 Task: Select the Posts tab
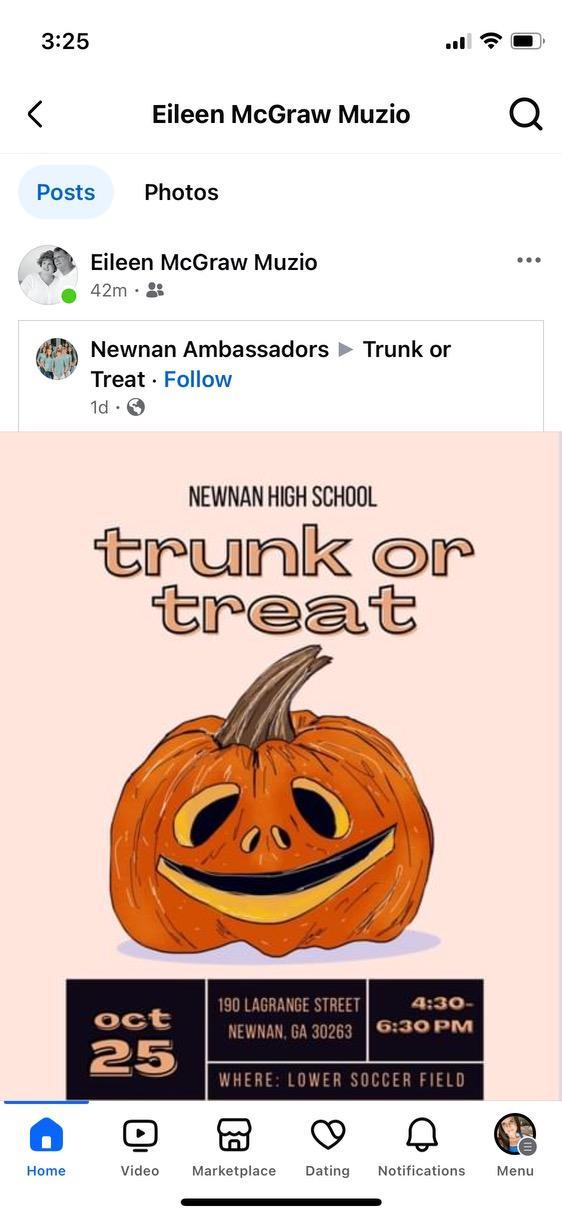(66, 192)
